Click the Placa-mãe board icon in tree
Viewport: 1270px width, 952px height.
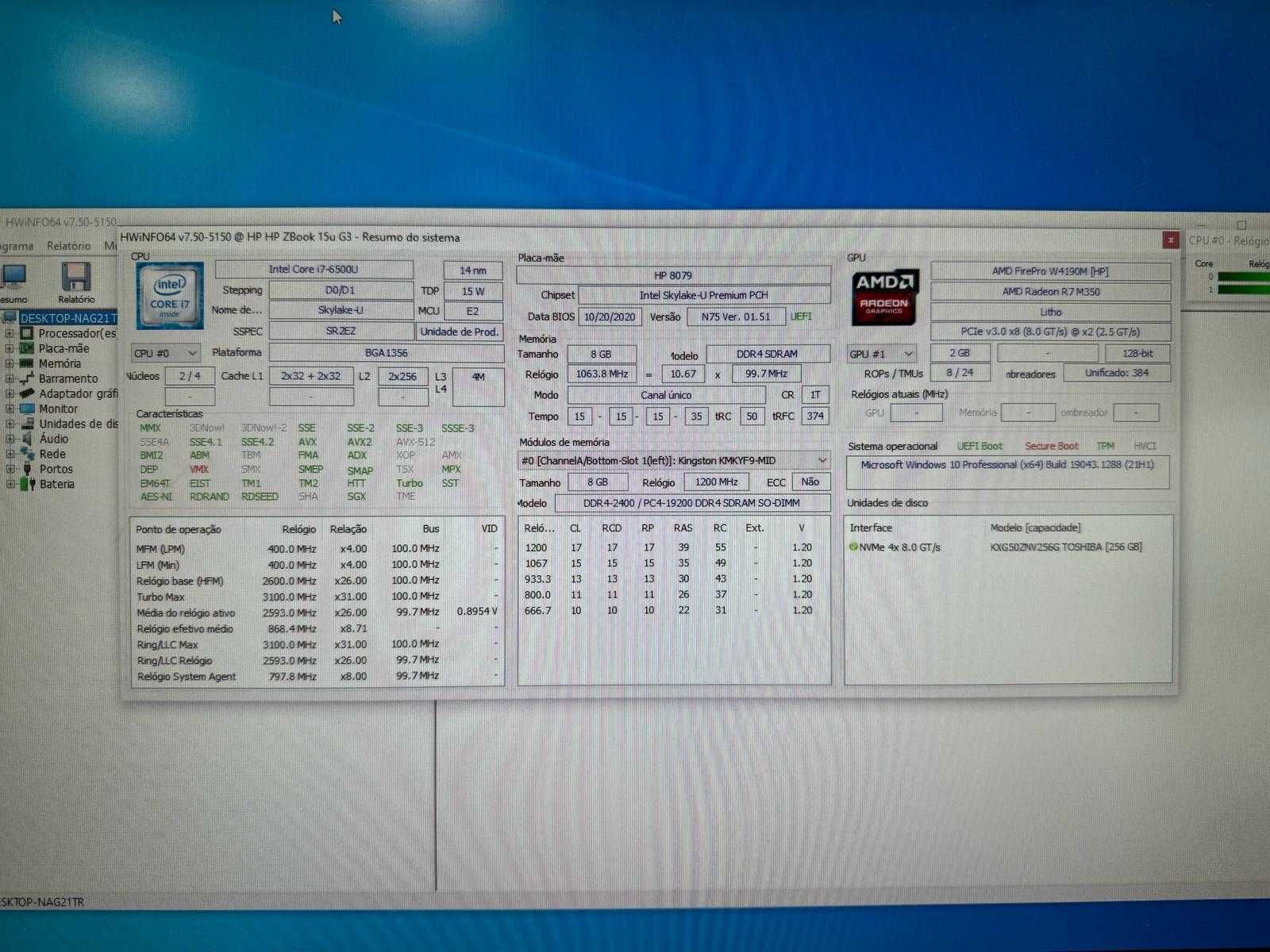click(x=27, y=348)
